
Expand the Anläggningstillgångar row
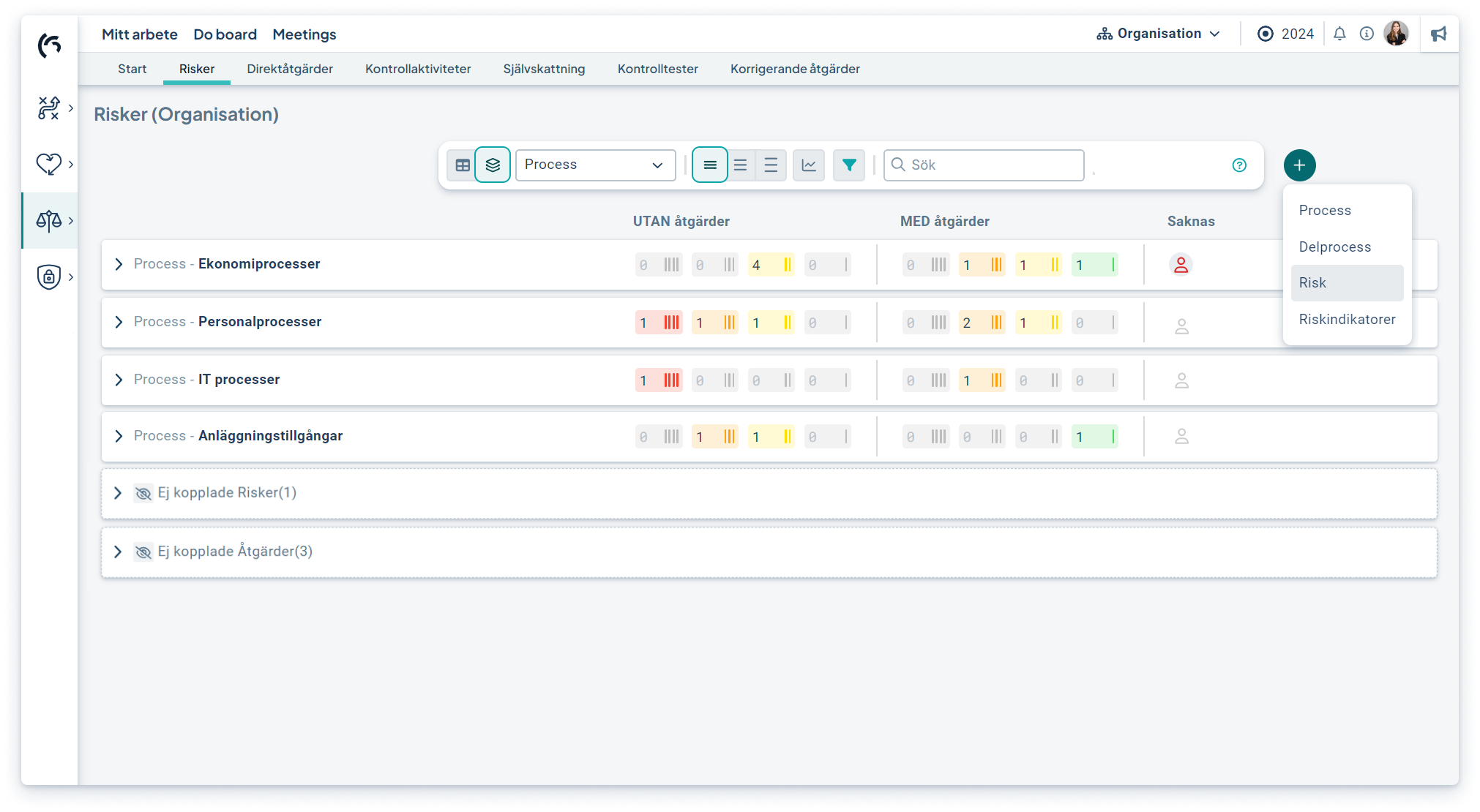coord(119,436)
